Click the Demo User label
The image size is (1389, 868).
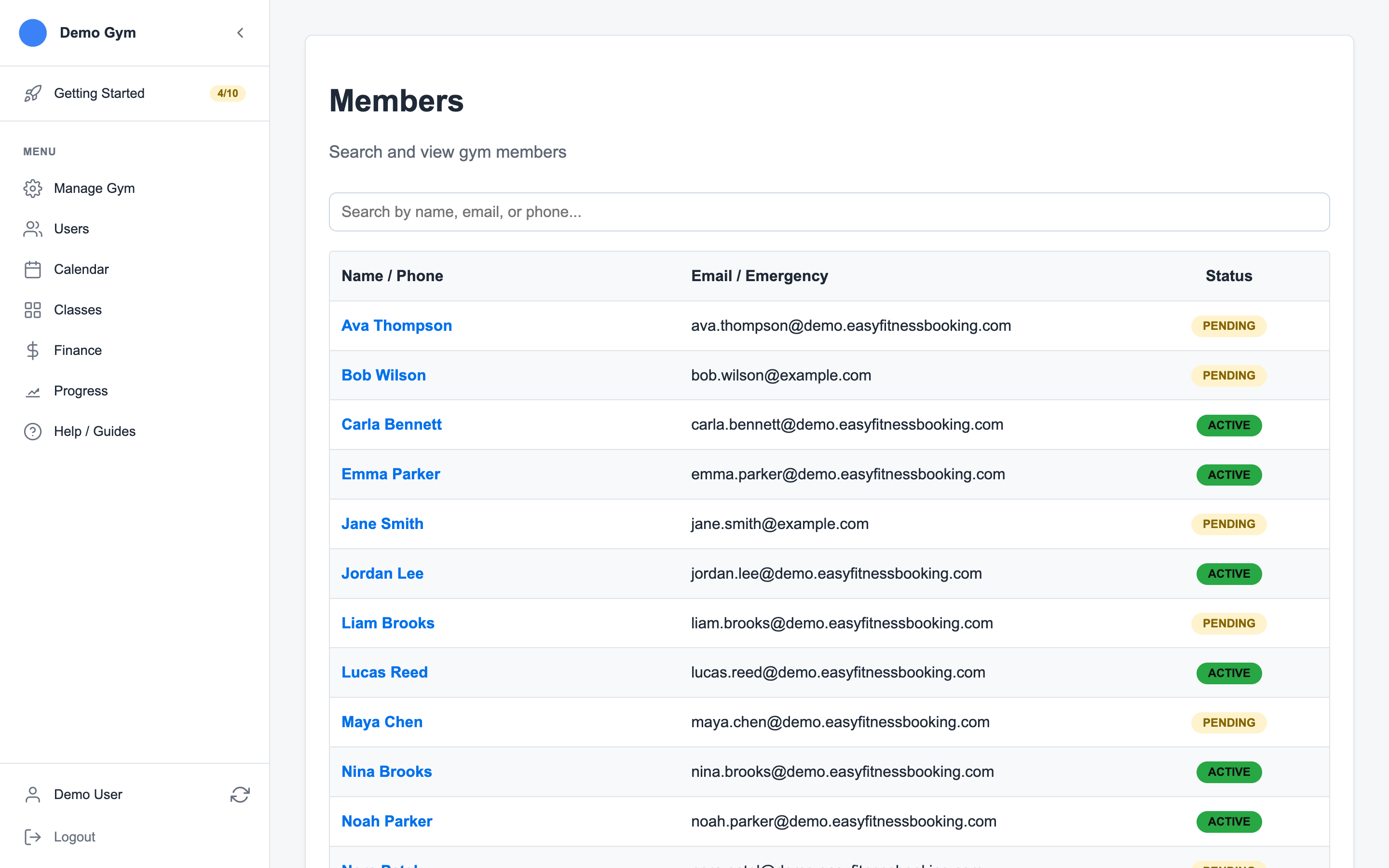88,795
